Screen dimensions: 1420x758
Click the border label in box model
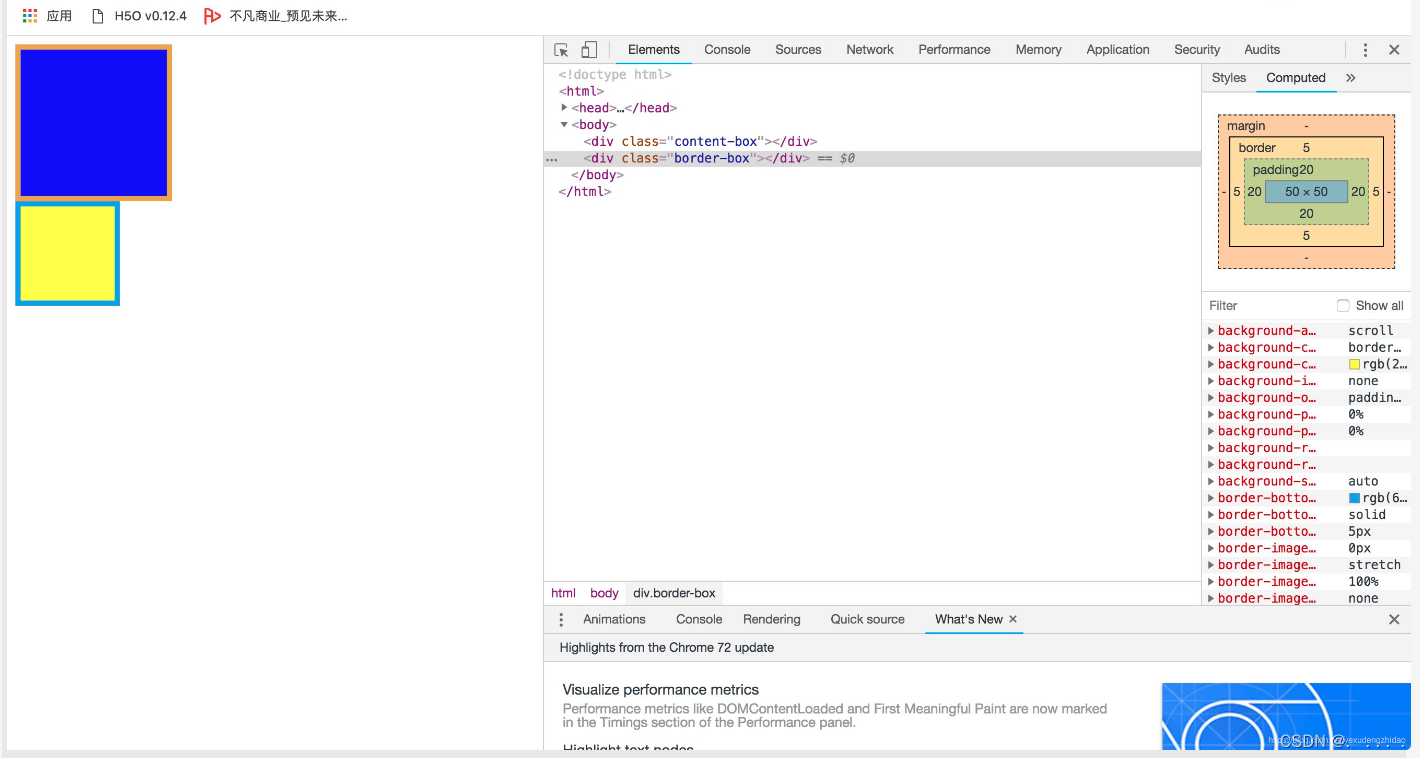(x=1257, y=148)
